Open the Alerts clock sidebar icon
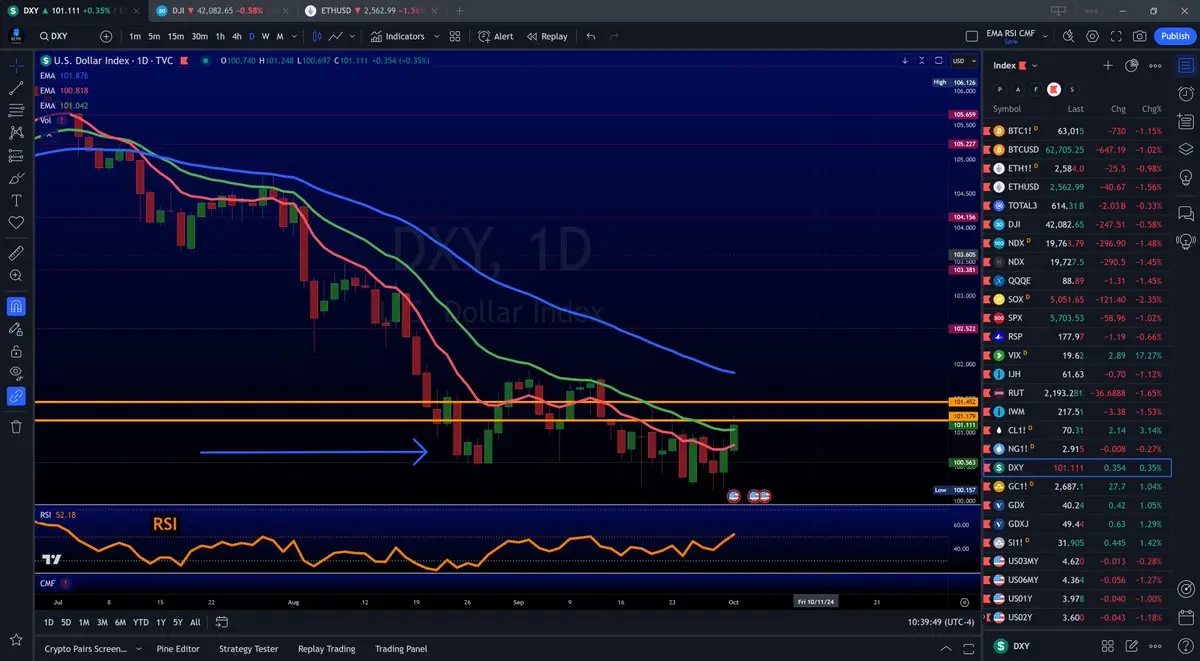Image resolution: width=1200 pixels, height=661 pixels. click(x=1186, y=93)
